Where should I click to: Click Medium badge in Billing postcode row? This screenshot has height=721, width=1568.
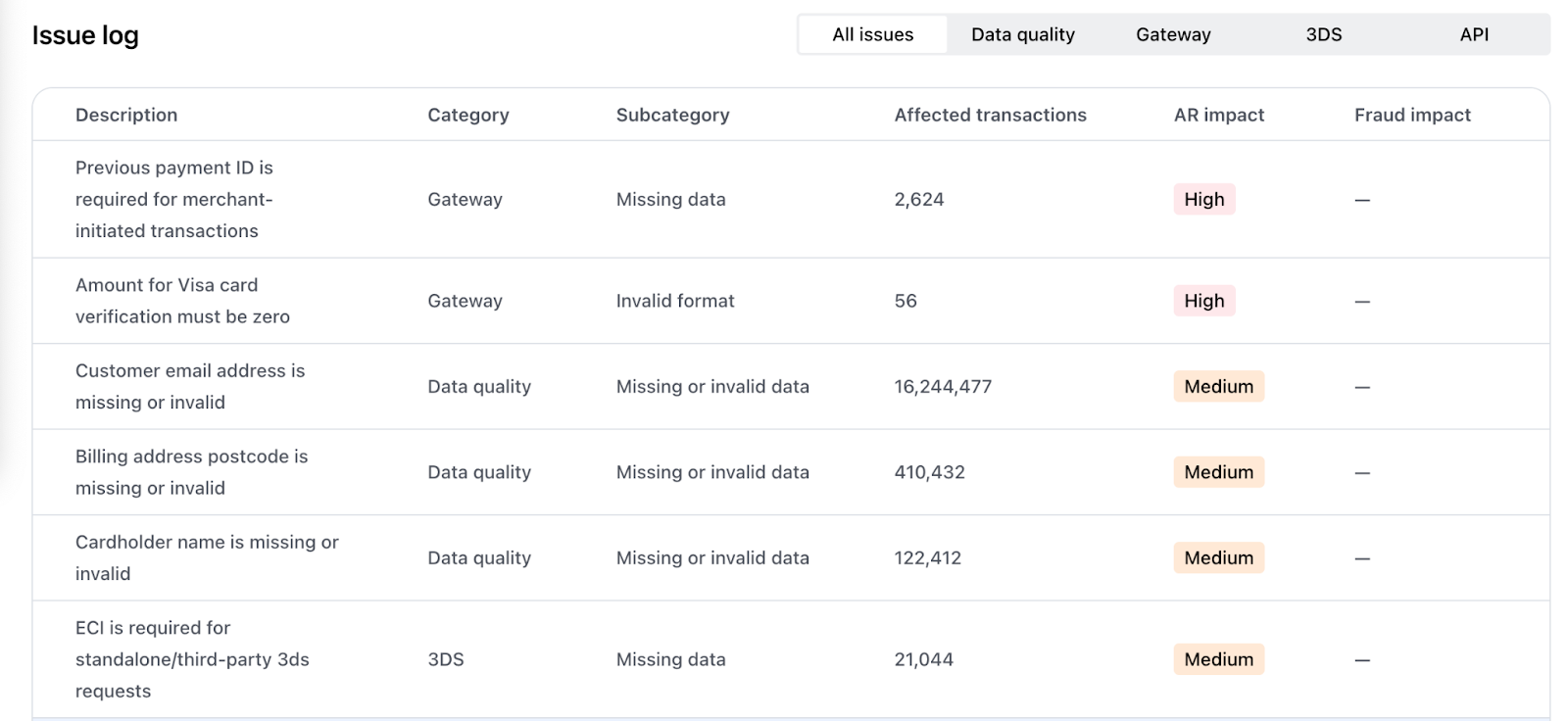click(1219, 472)
